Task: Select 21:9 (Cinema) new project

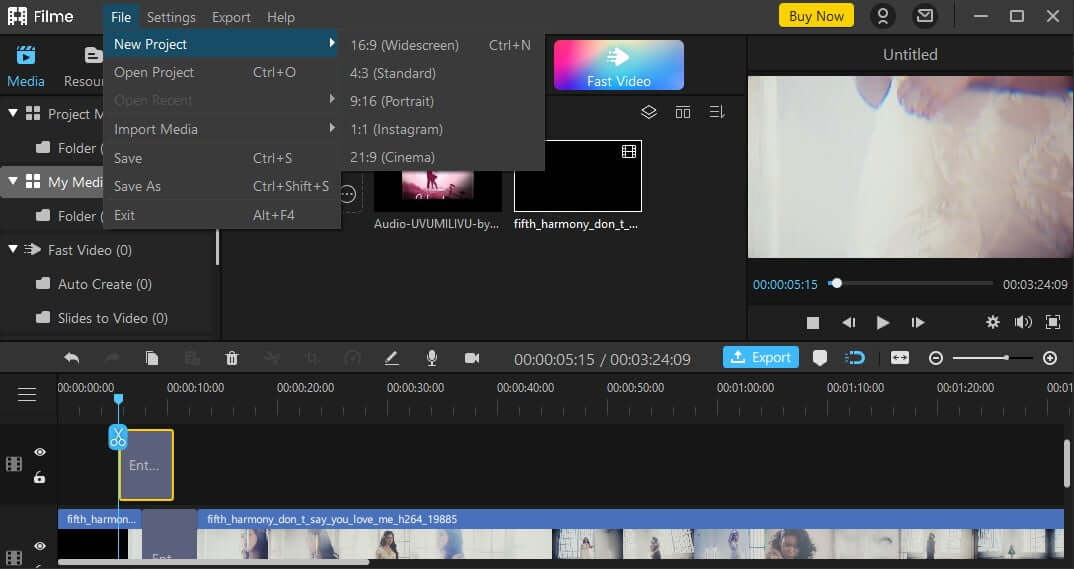Action: pyautogui.click(x=442, y=157)
